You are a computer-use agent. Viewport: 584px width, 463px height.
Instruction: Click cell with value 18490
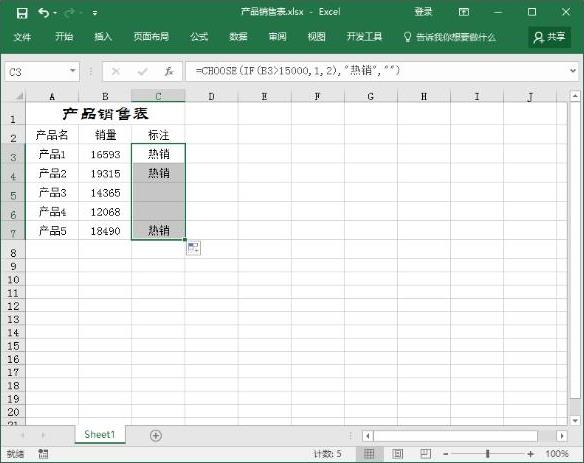click(105, 231)
